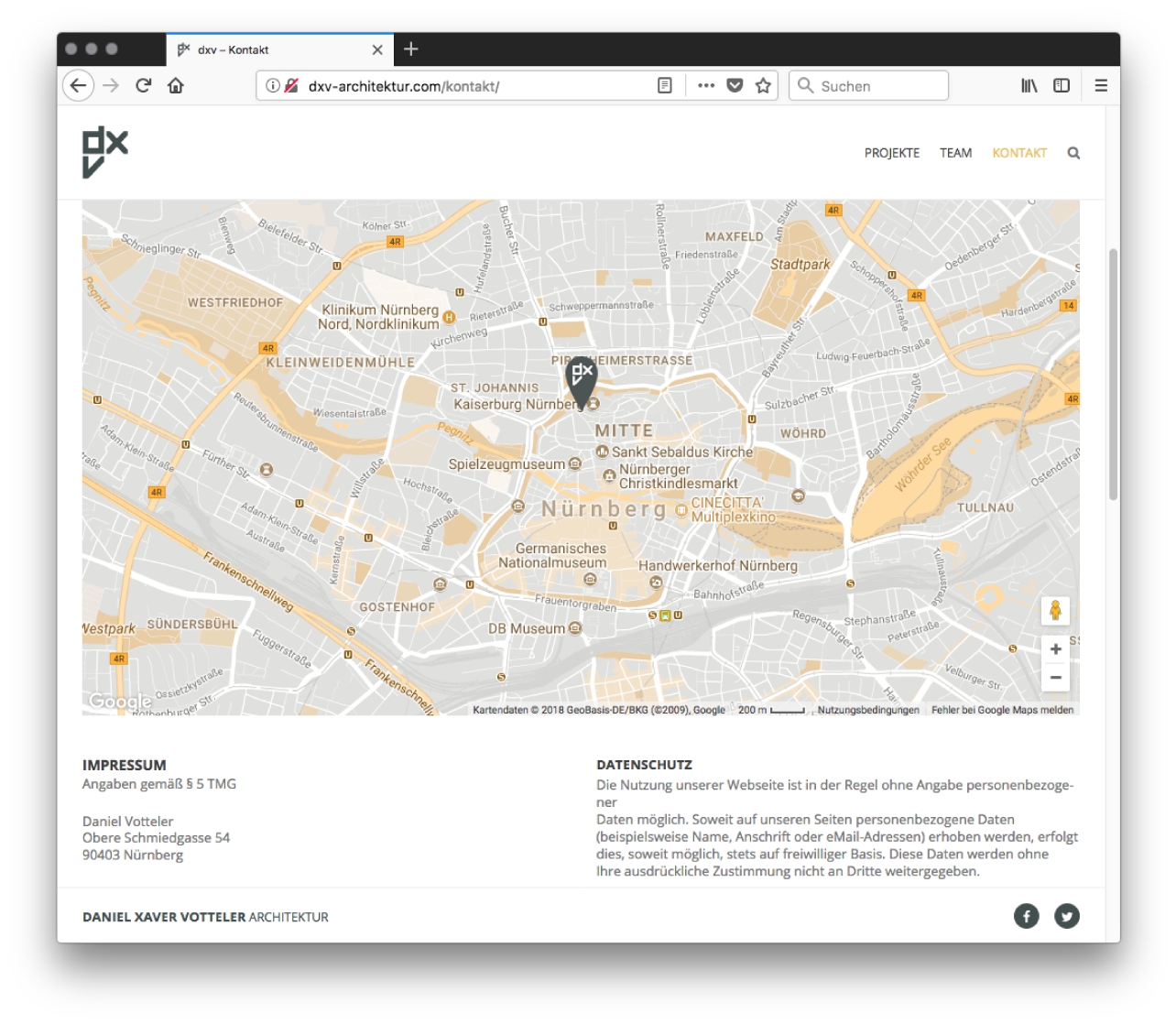The width and height of the screenshot is (1176, 1024).
Task: Click Sankt Sebaldus Kirche map marker
Action: coord(602,452)
